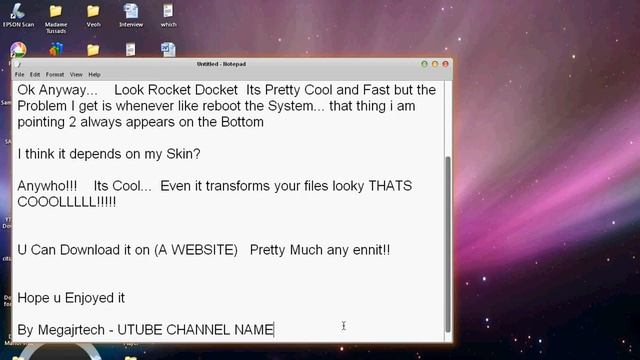Open the View menu in Notepad

(76, 75)
